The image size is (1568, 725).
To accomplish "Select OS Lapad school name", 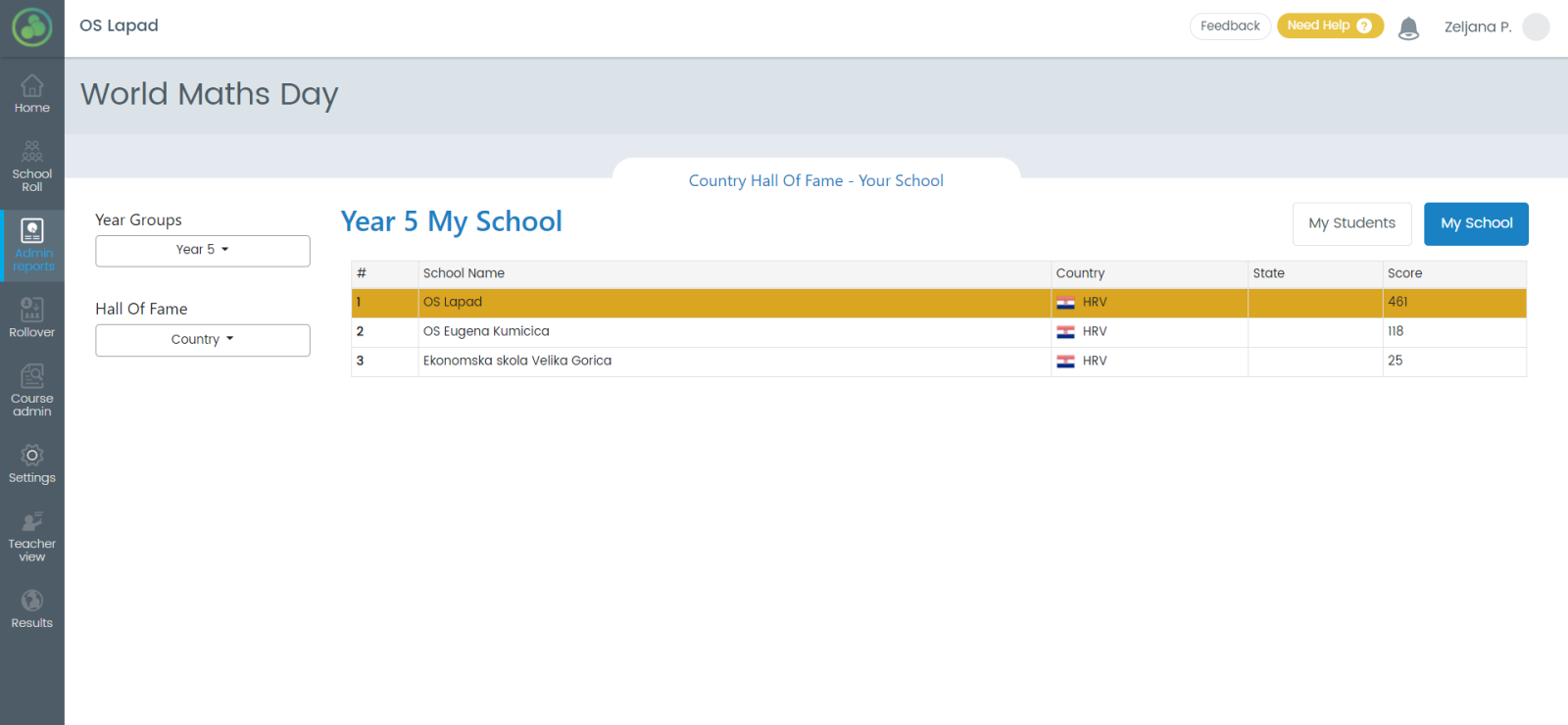I will point(453,302).
